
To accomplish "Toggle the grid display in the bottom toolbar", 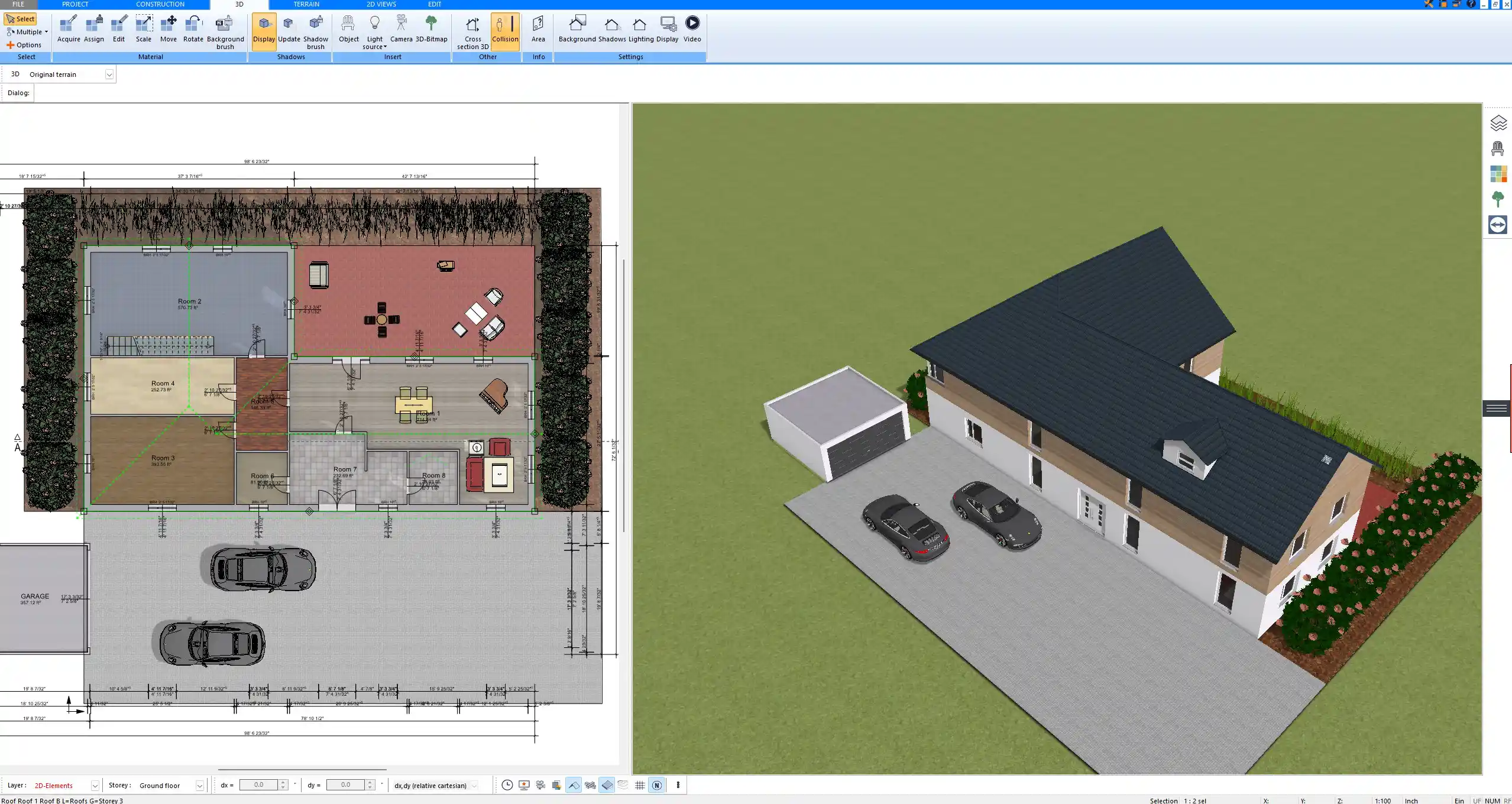I will point(640,785).
